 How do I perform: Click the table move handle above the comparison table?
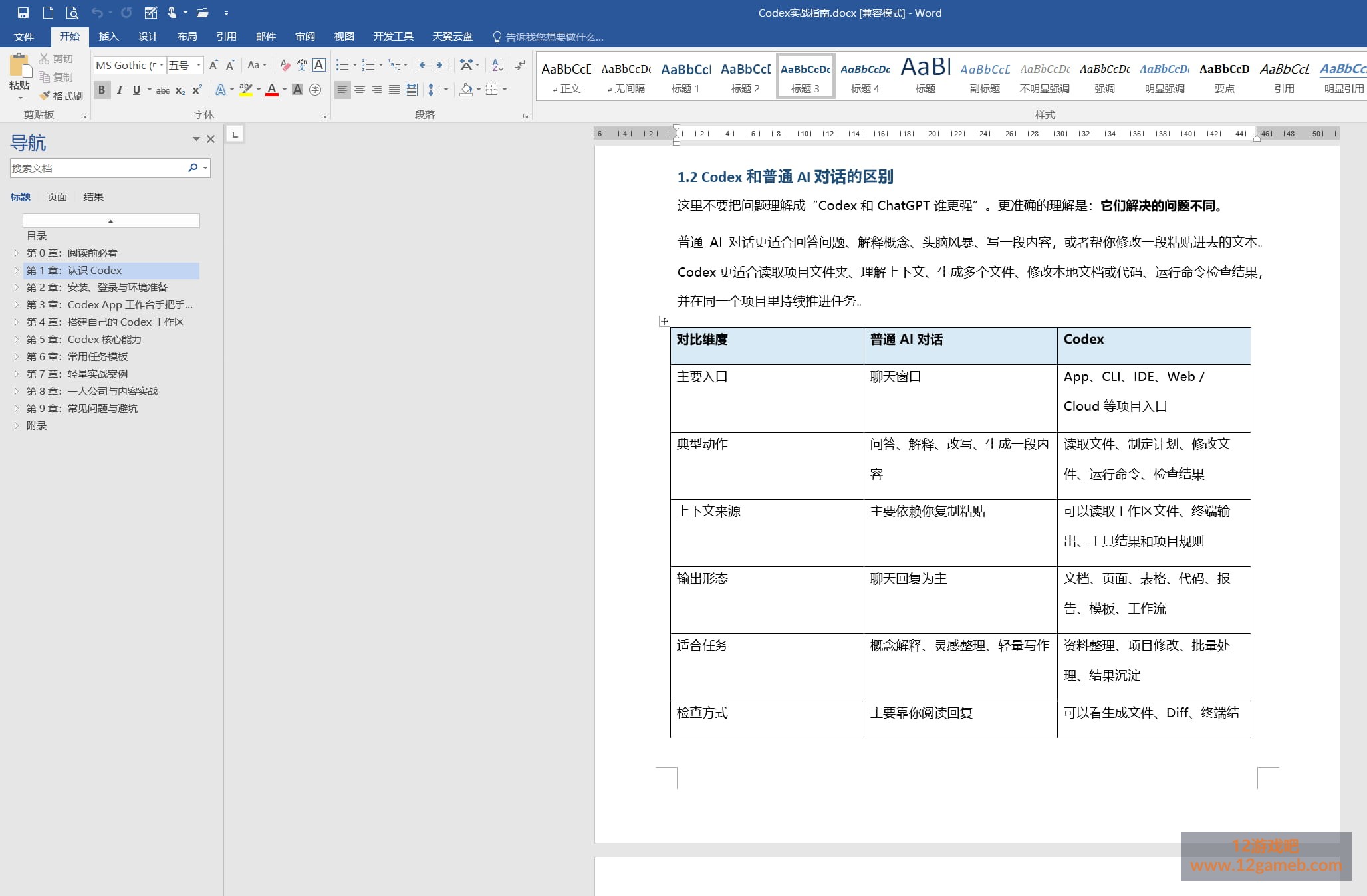664,322
